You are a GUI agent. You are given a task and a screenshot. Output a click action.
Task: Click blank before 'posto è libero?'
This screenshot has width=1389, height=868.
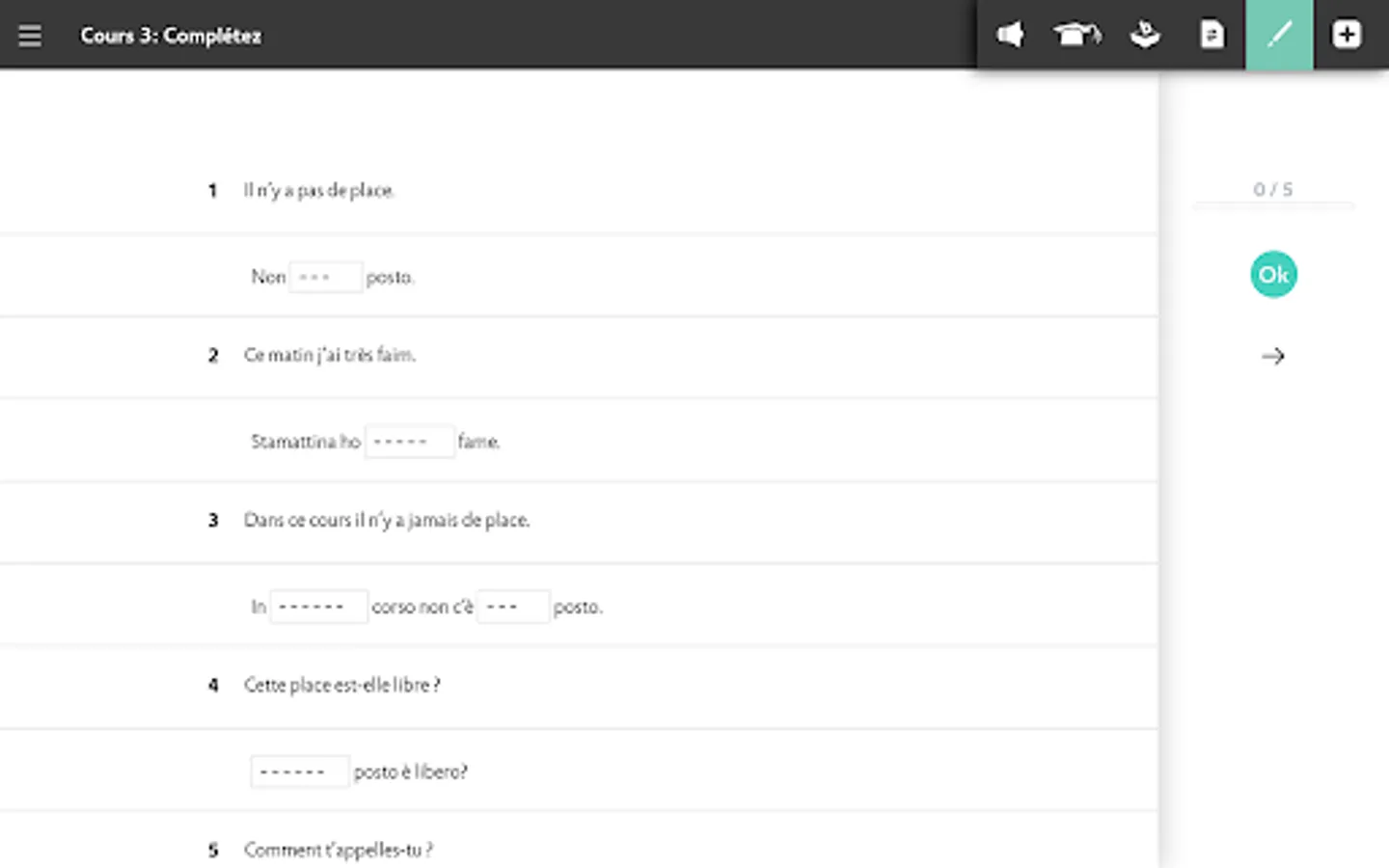pyautogui.click(x=299, y=772)
